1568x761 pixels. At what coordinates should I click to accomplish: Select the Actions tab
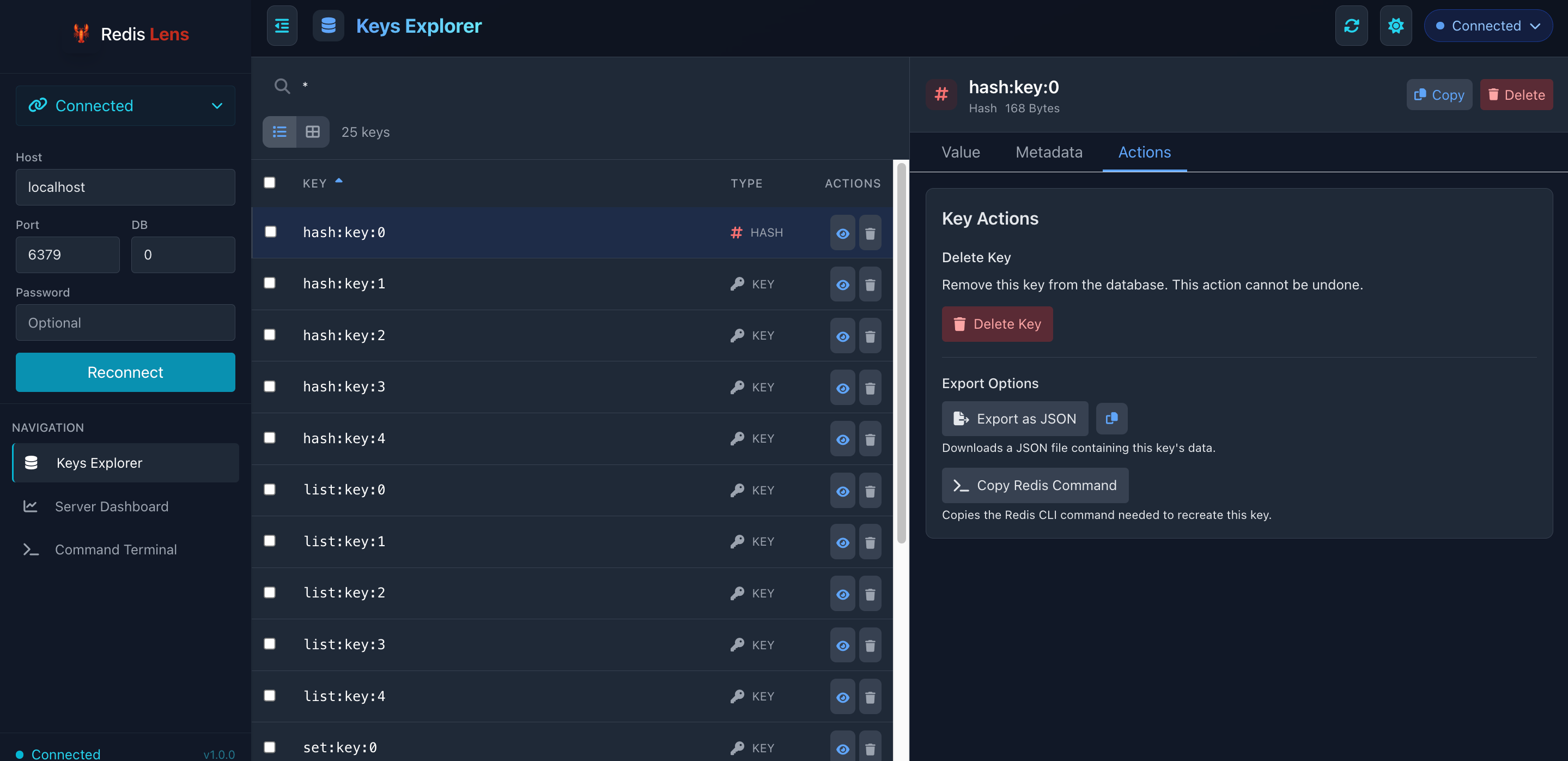1144,152
